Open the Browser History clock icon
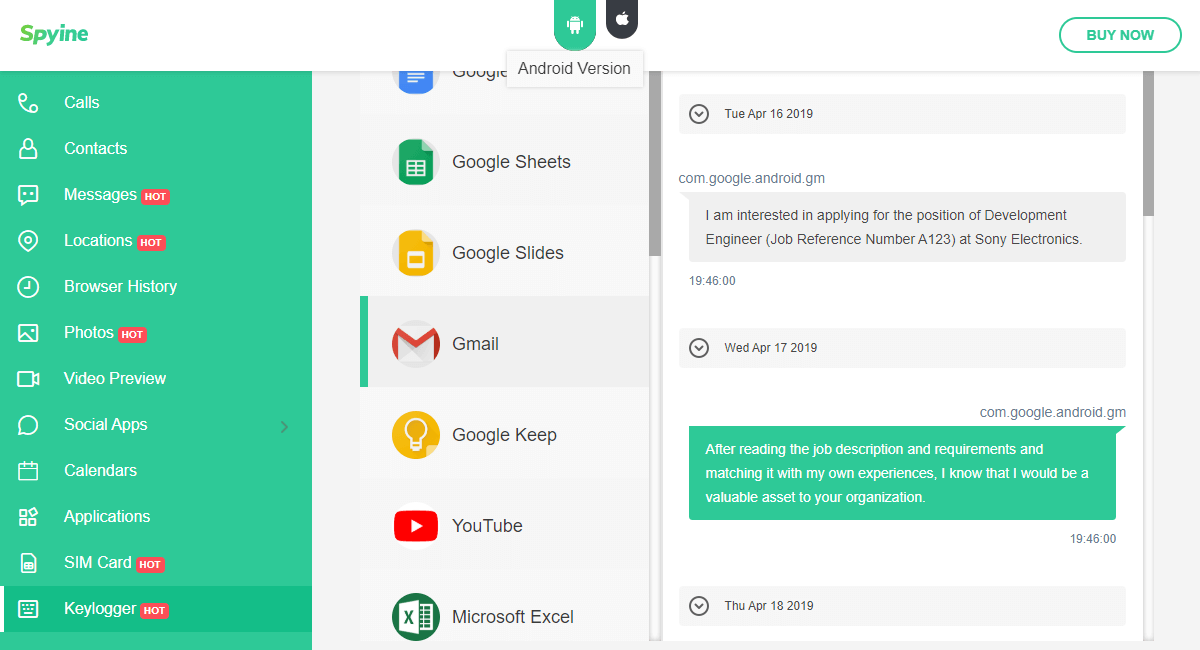Image resolution: width=1200 pixels, height=650 pixels. [x=28, y=287]
